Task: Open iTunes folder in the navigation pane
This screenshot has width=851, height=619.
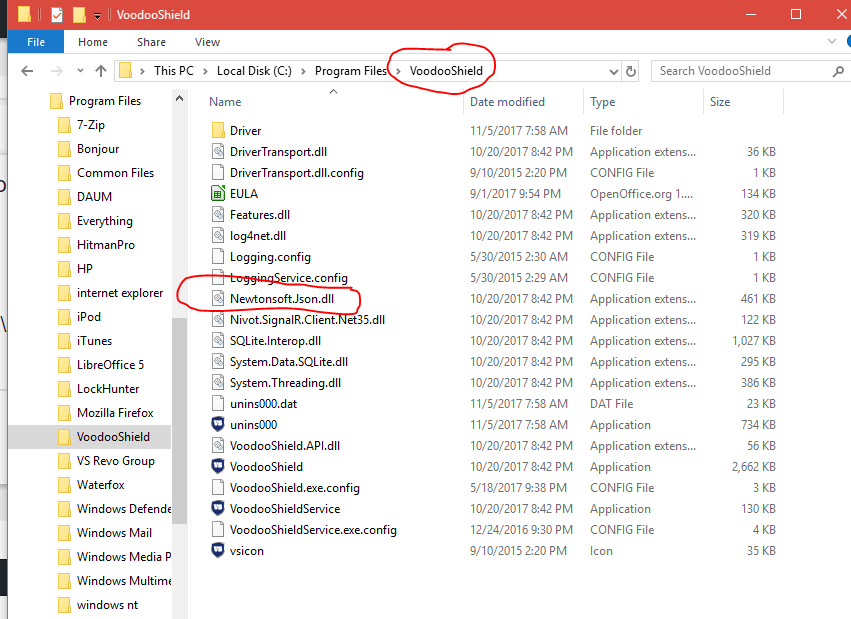Action: point(94,341)
